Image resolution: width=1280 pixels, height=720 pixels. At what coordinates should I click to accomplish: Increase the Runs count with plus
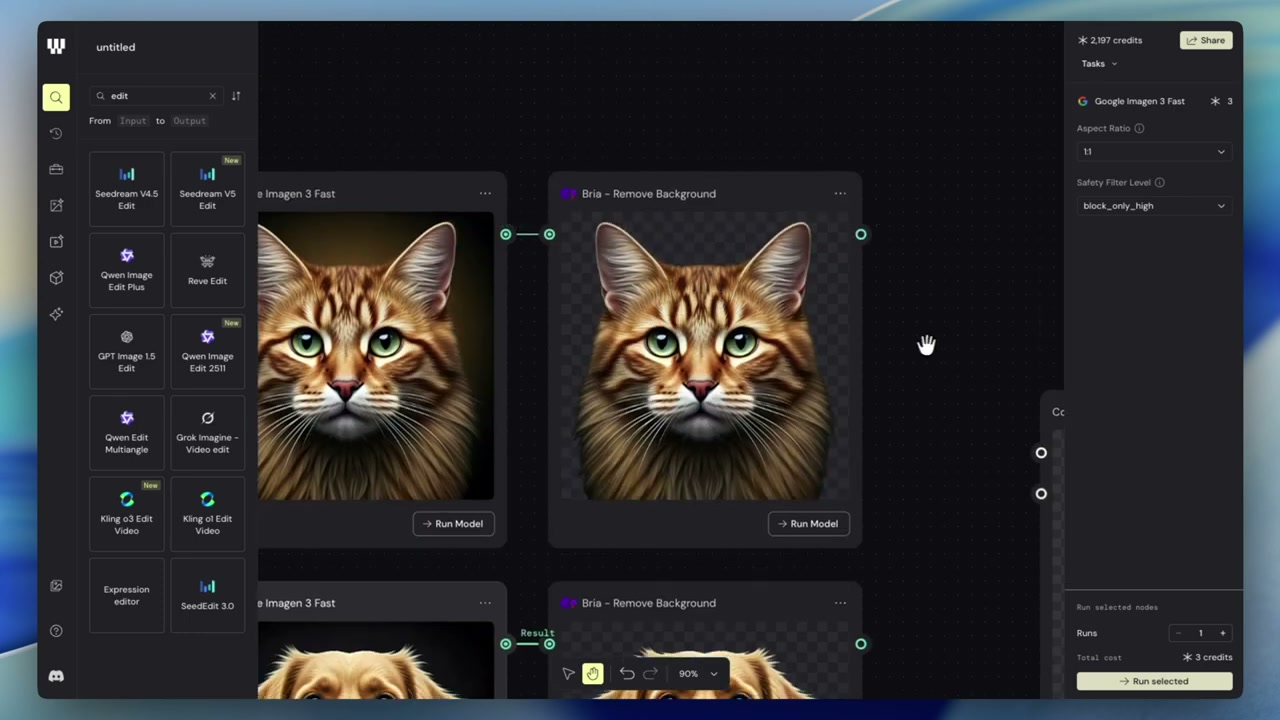(x=1222, y=633)
